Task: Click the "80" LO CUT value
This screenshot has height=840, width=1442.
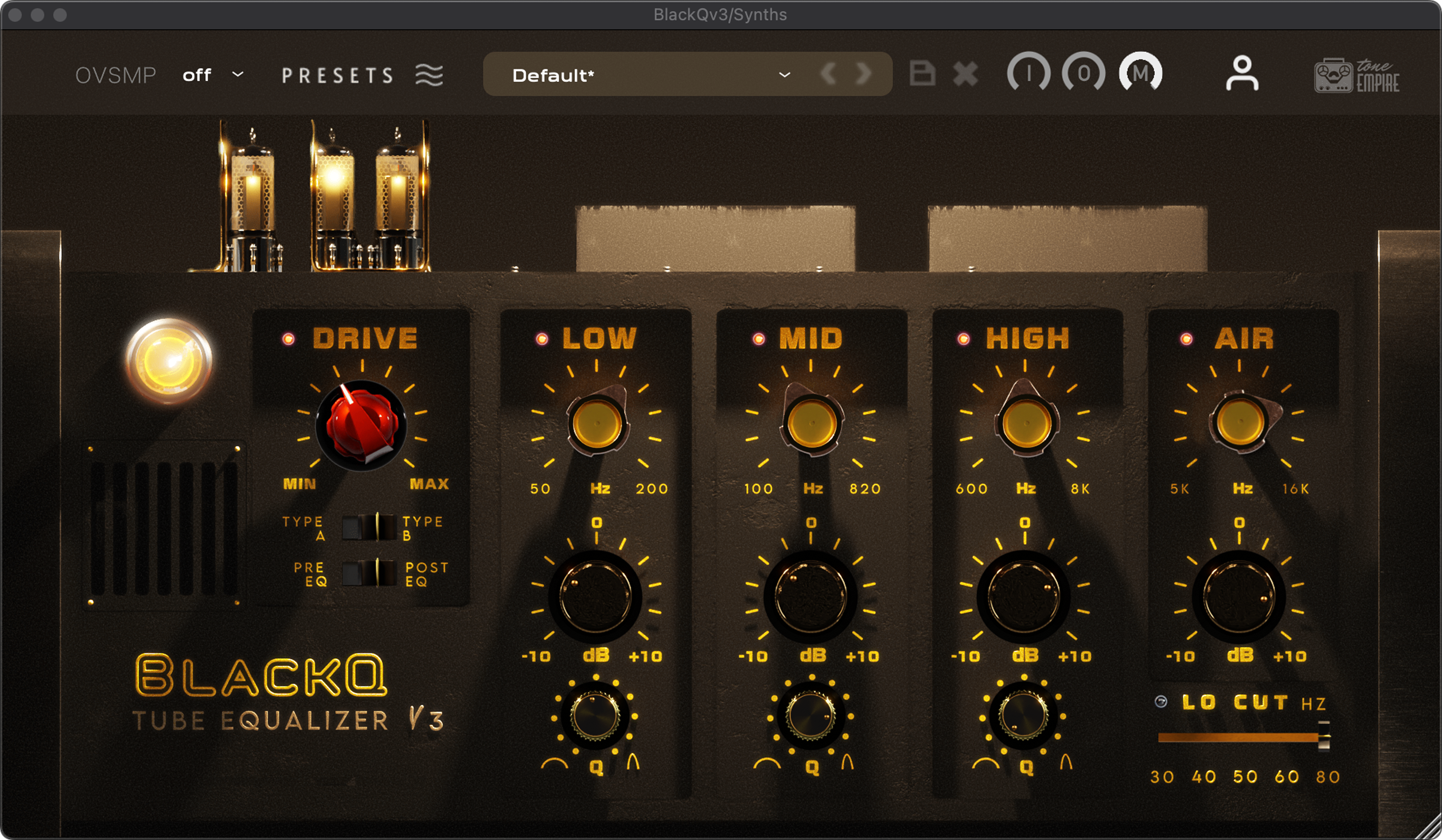Action: click(1328, 777)
